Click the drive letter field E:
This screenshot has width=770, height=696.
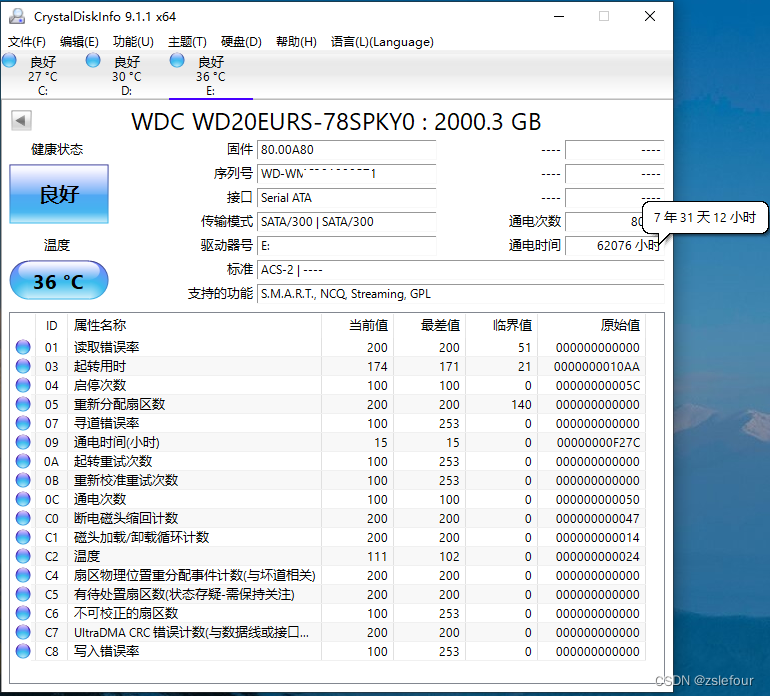(346, 246)
